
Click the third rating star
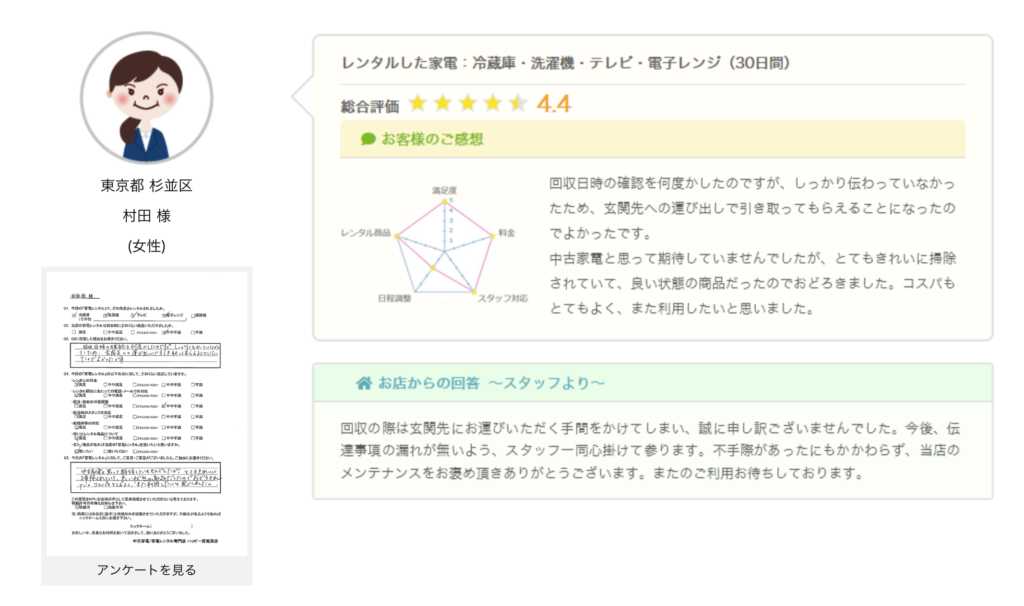467,103
